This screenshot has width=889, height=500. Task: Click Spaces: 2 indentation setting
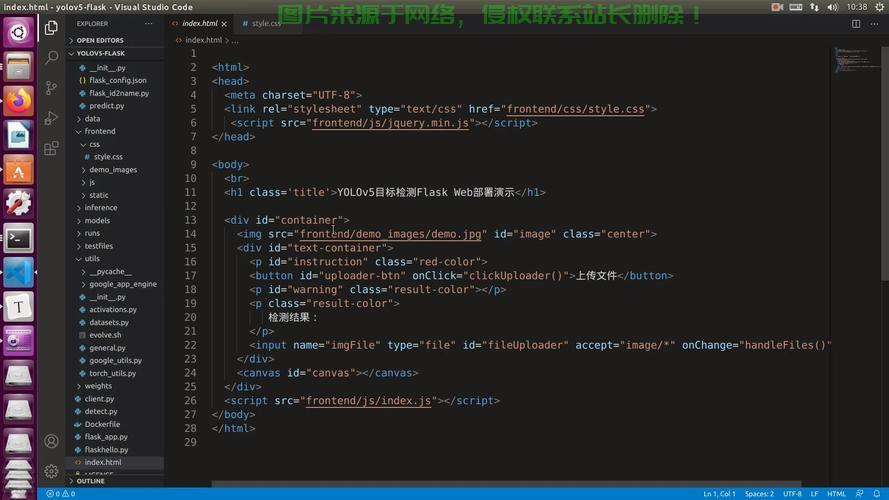point(759,494)
